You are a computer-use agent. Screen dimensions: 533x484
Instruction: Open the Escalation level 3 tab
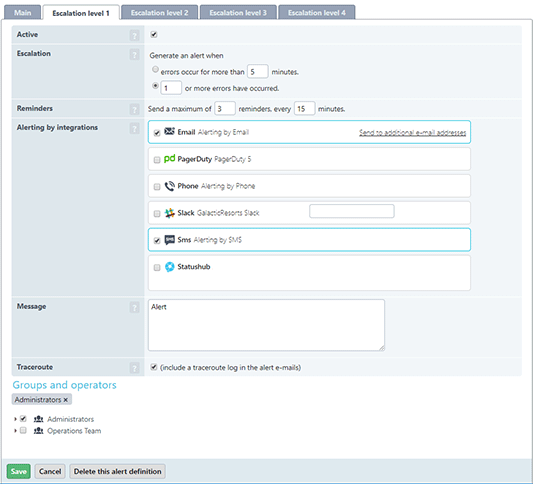pos(238,13)
